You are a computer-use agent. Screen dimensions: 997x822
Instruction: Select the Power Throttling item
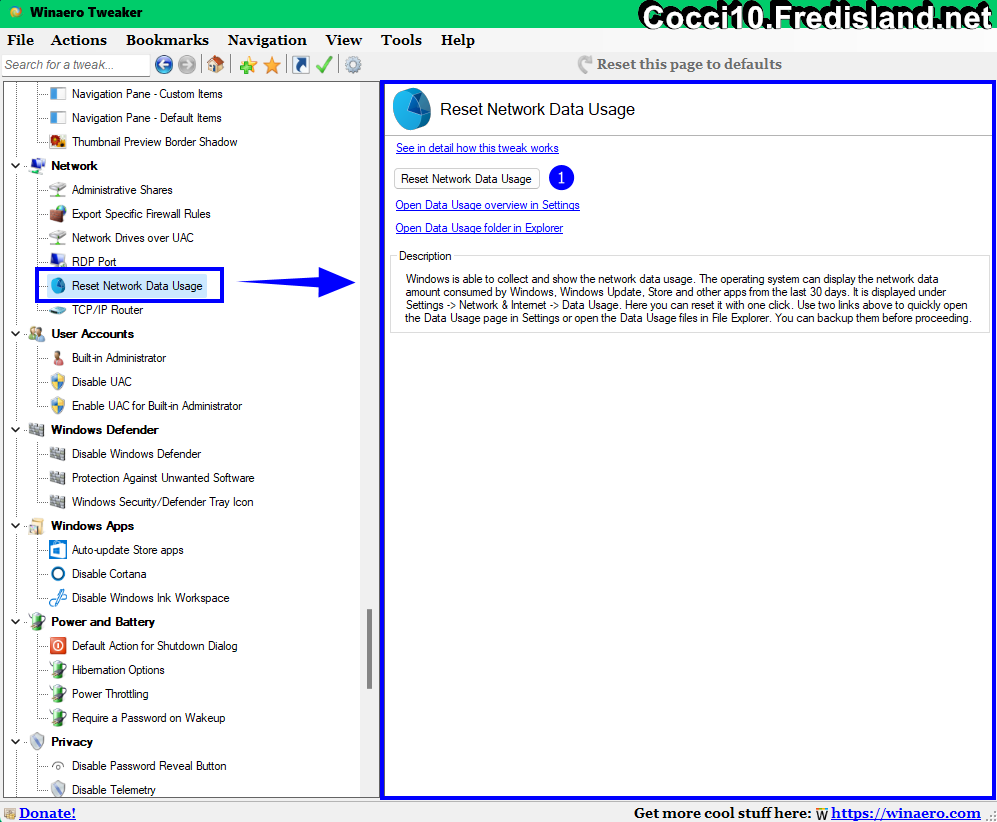(110, 694)
